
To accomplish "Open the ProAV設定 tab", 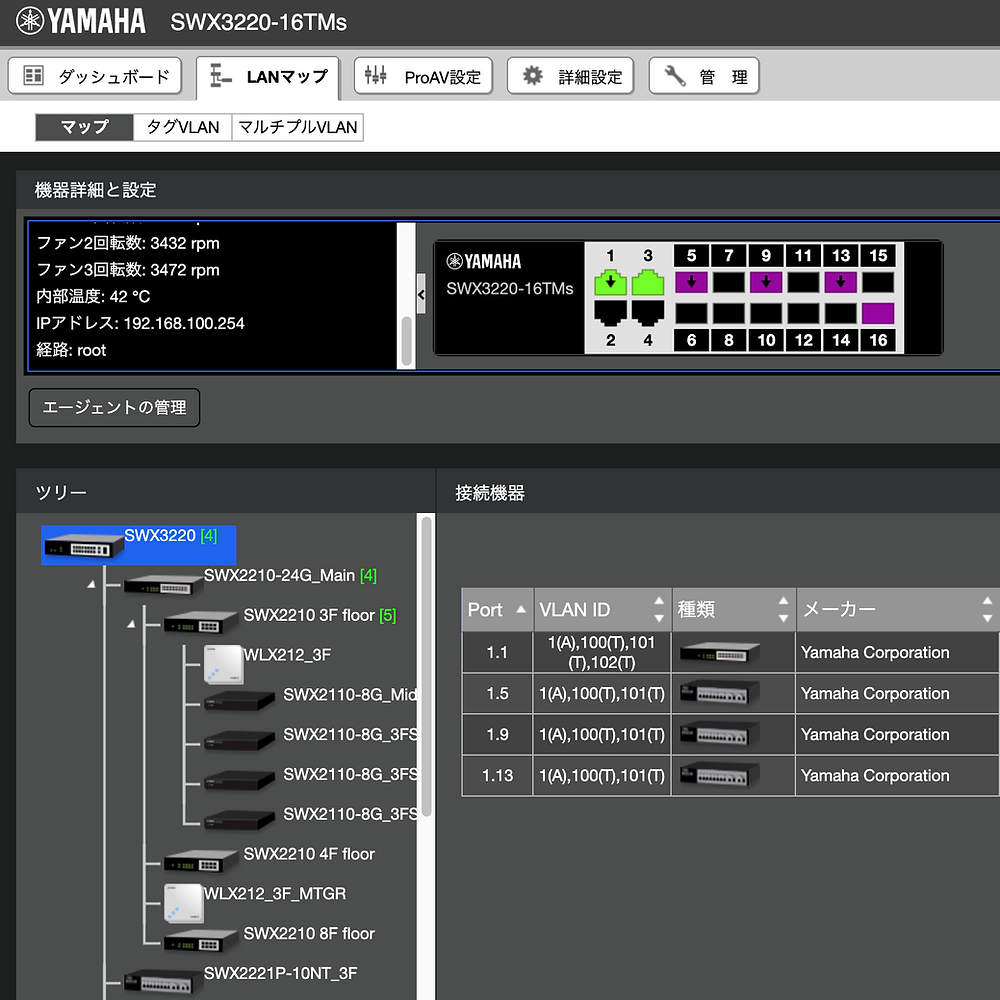I will [x=423, y=76].
